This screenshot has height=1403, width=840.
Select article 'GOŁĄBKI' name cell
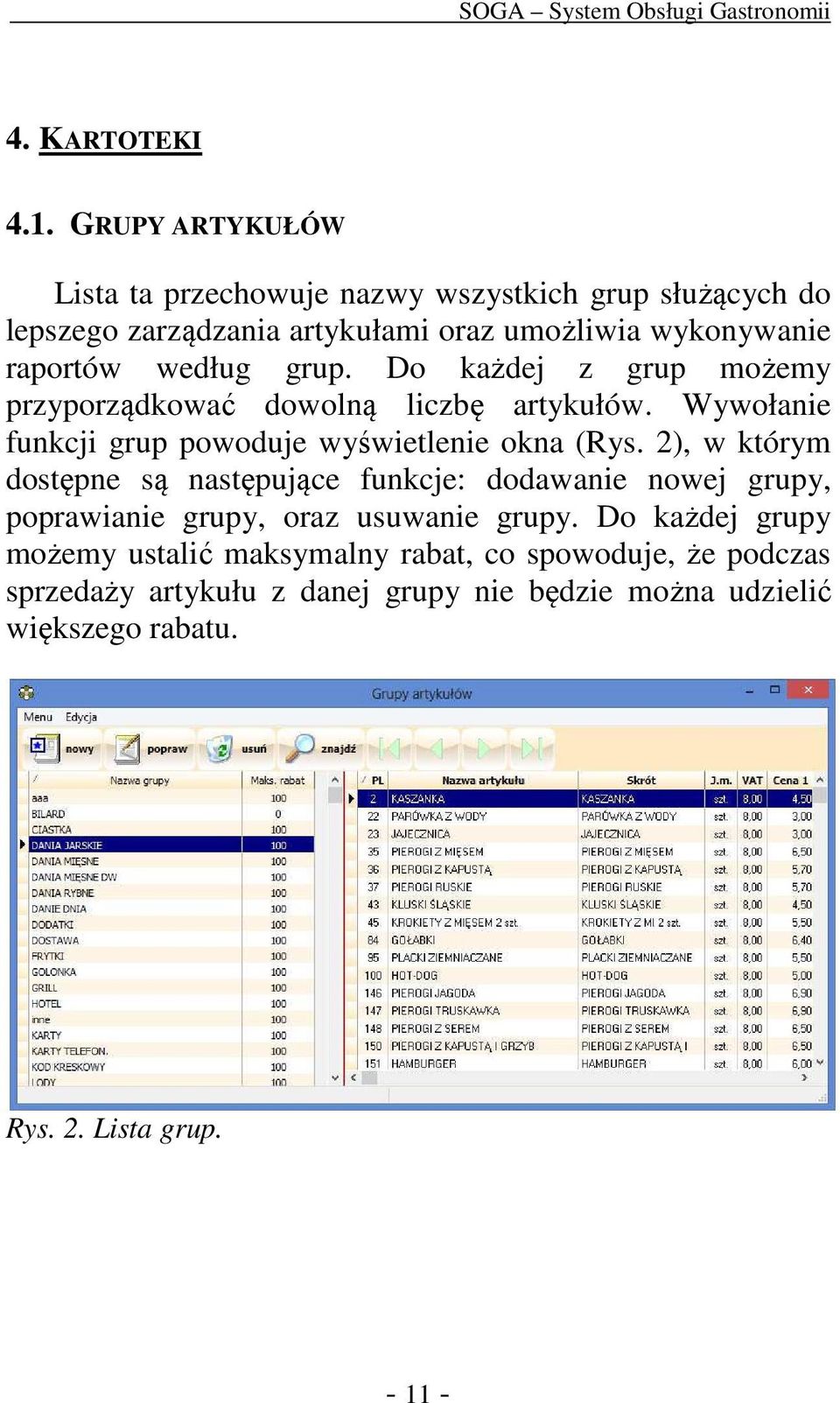pos(482,940)
